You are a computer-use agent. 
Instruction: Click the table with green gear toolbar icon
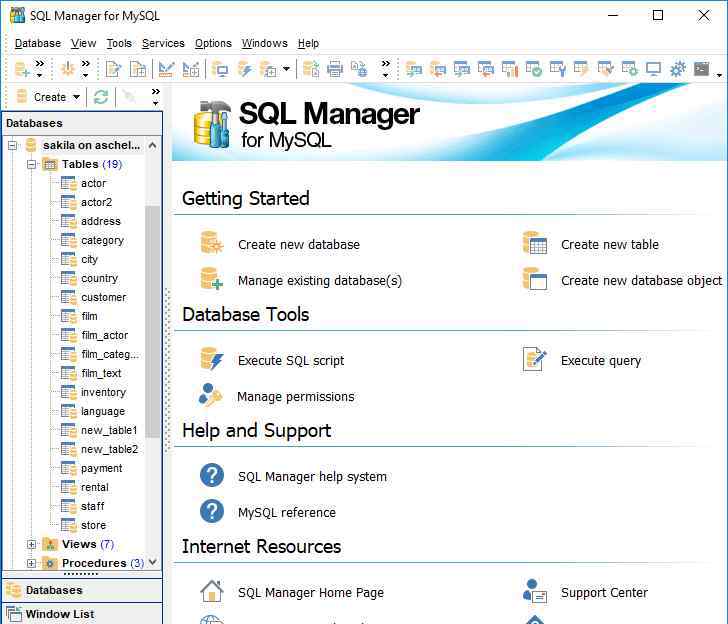(630, 70)
